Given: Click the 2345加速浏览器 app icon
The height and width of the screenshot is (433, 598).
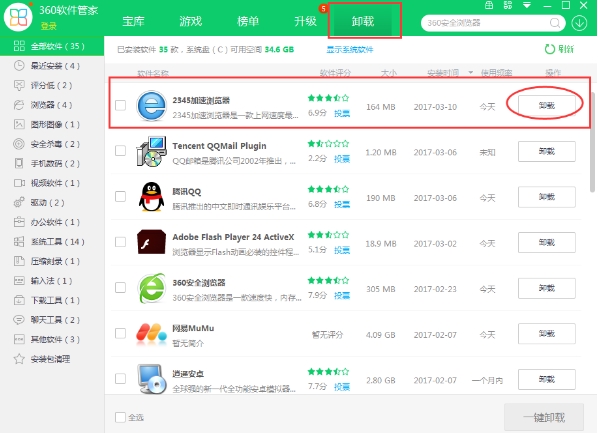Looking at the screenshot, I should click(151, 106).
